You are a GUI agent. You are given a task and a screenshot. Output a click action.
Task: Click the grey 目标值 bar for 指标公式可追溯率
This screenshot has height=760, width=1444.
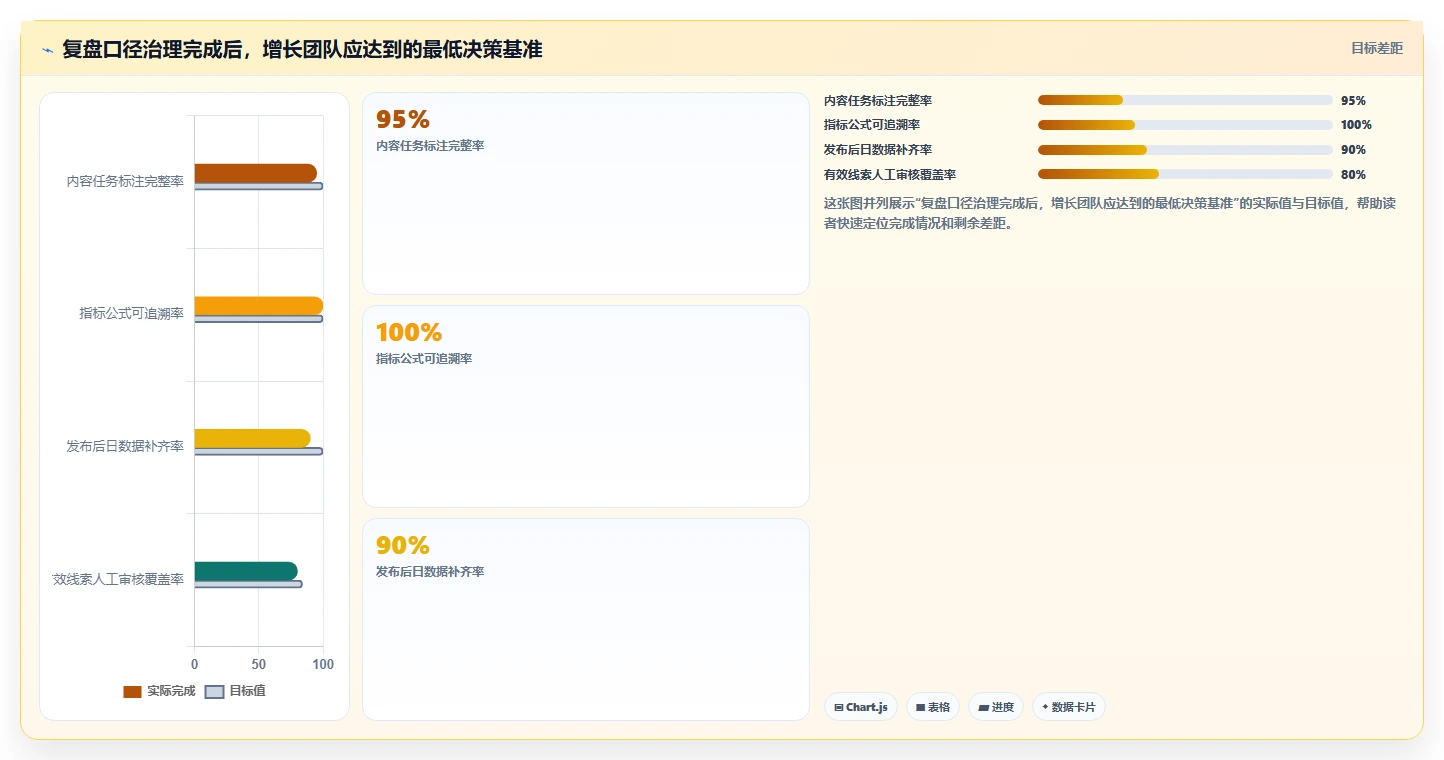tap(258, 319)
